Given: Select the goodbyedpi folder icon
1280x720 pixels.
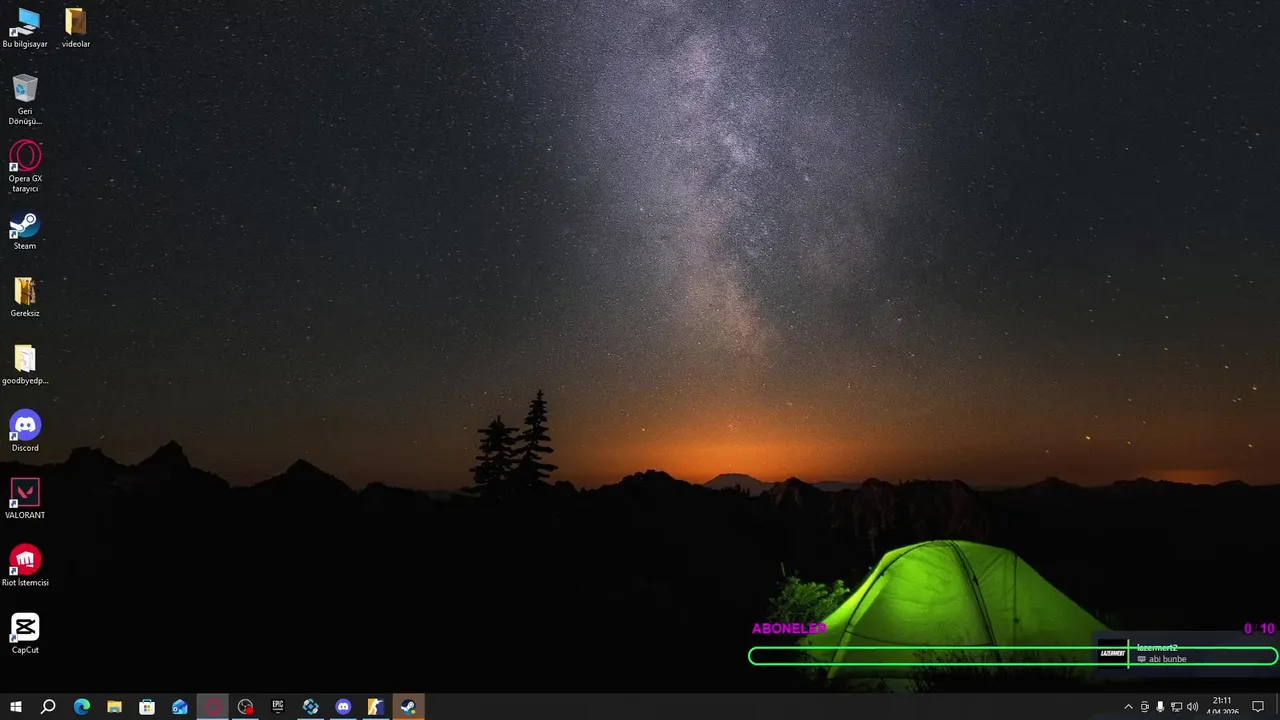Looking at the screenshot, I should (x=25, y=365).
